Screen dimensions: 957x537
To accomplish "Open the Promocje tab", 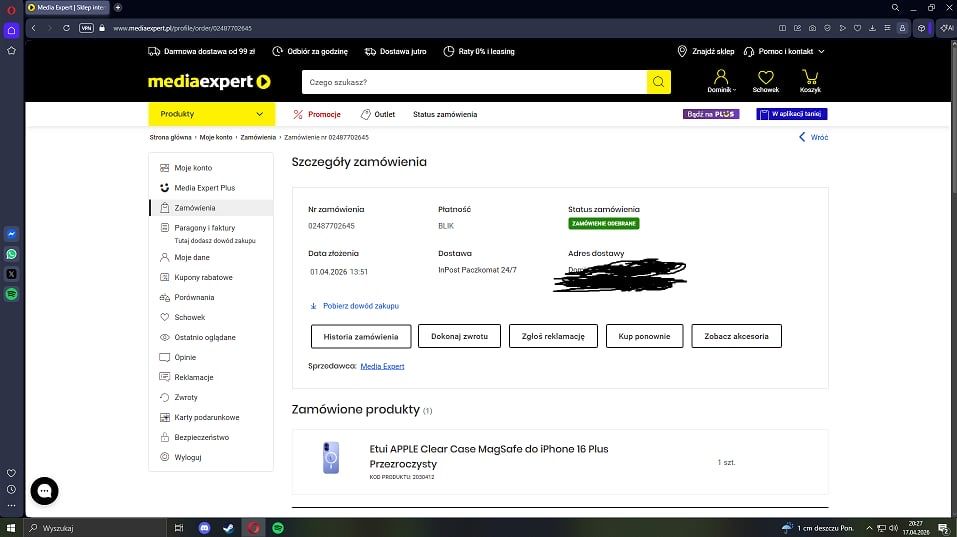I will pyautogui.click(x=317, y=114).
